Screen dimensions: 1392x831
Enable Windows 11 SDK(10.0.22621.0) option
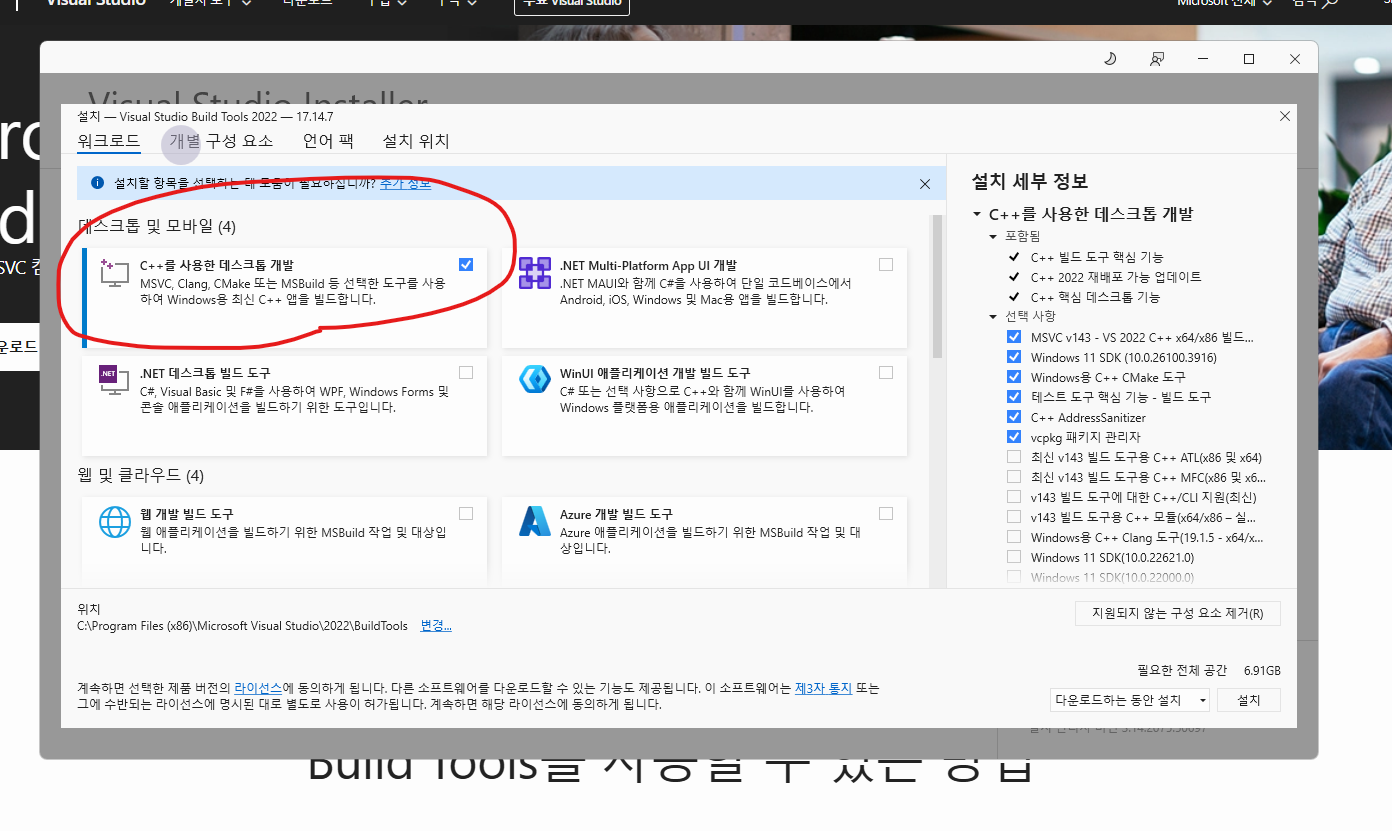point(1014,557)
